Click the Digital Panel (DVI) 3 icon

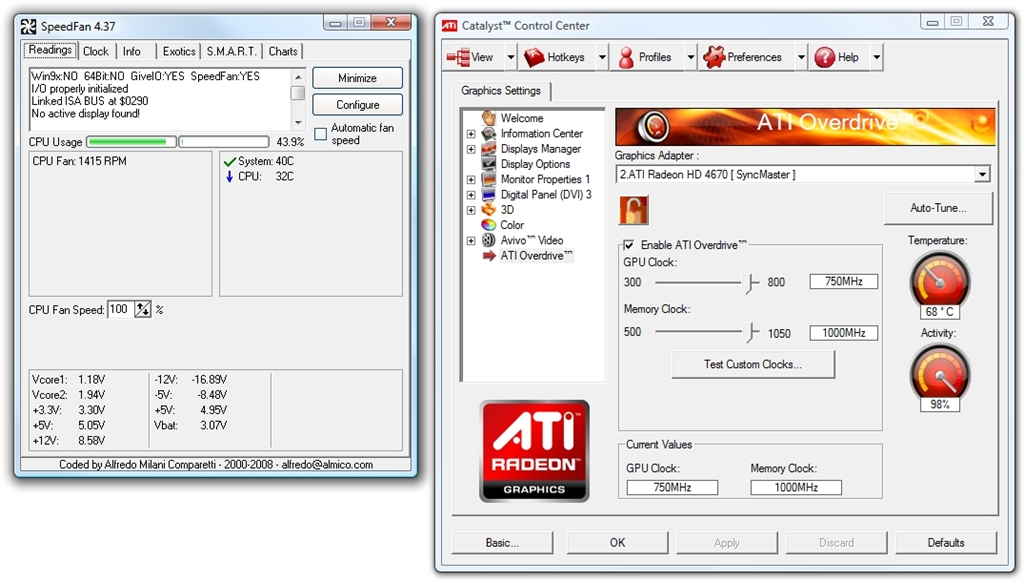click(488, 195)
